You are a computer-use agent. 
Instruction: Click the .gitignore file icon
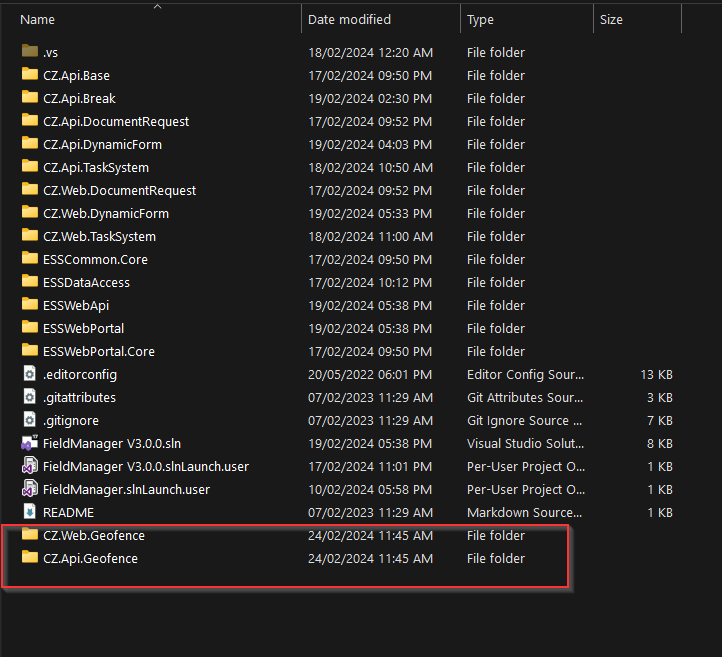[29, 419]
